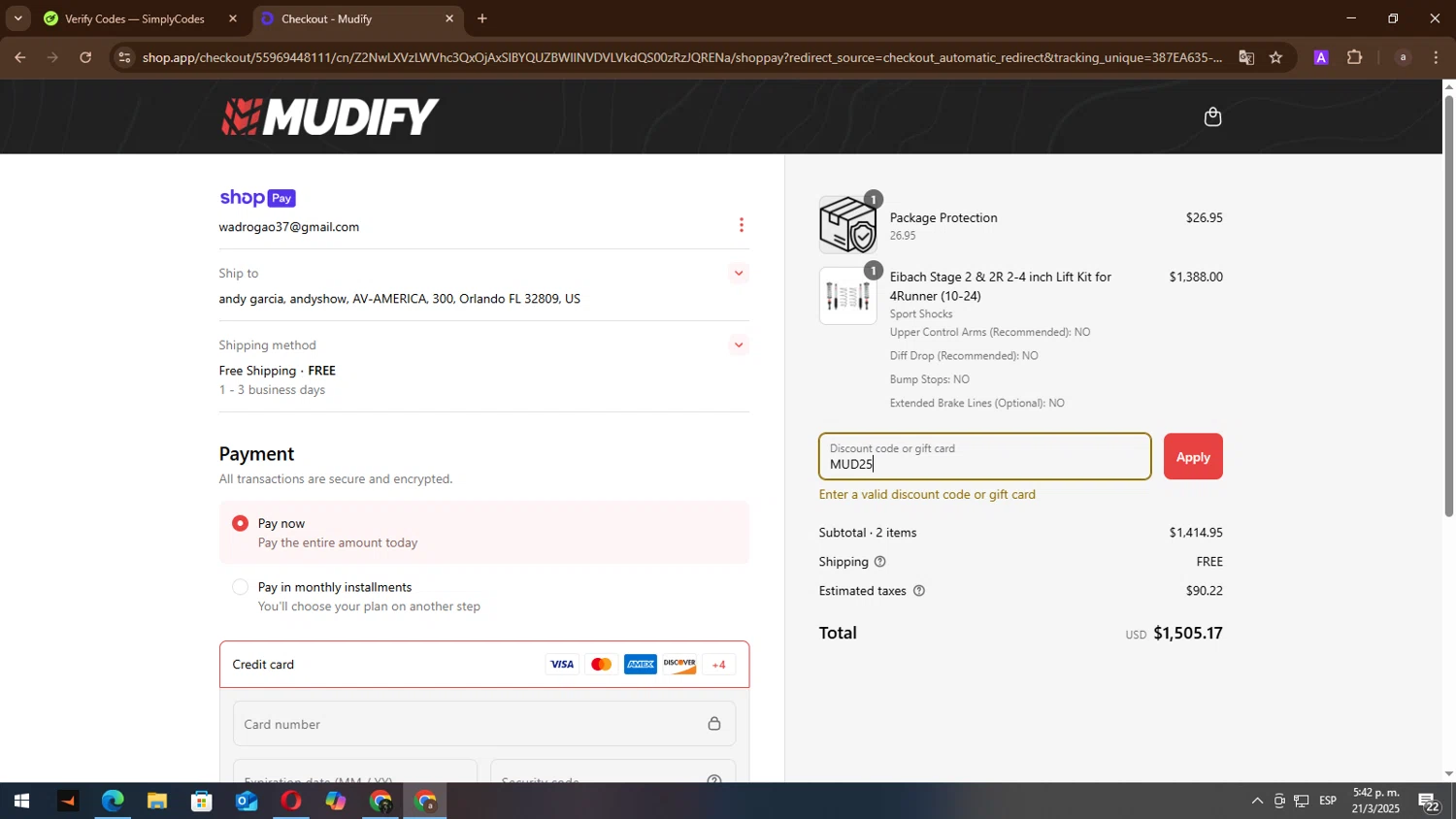
Task: Click the Credit card payment header
Action: (483, 665)
